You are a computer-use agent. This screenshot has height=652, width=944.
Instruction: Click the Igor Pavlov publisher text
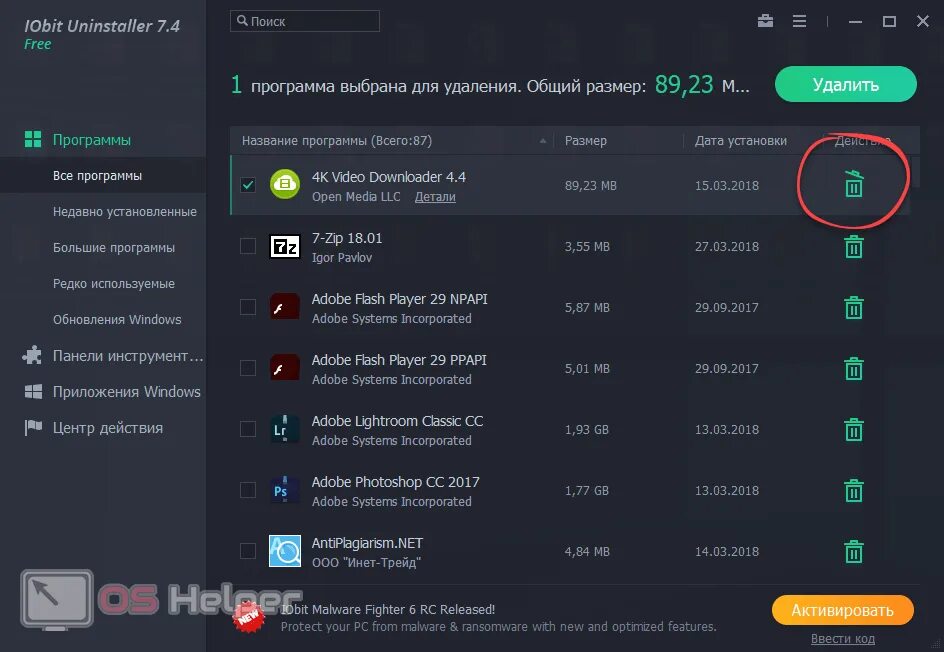tap(341, 258)
